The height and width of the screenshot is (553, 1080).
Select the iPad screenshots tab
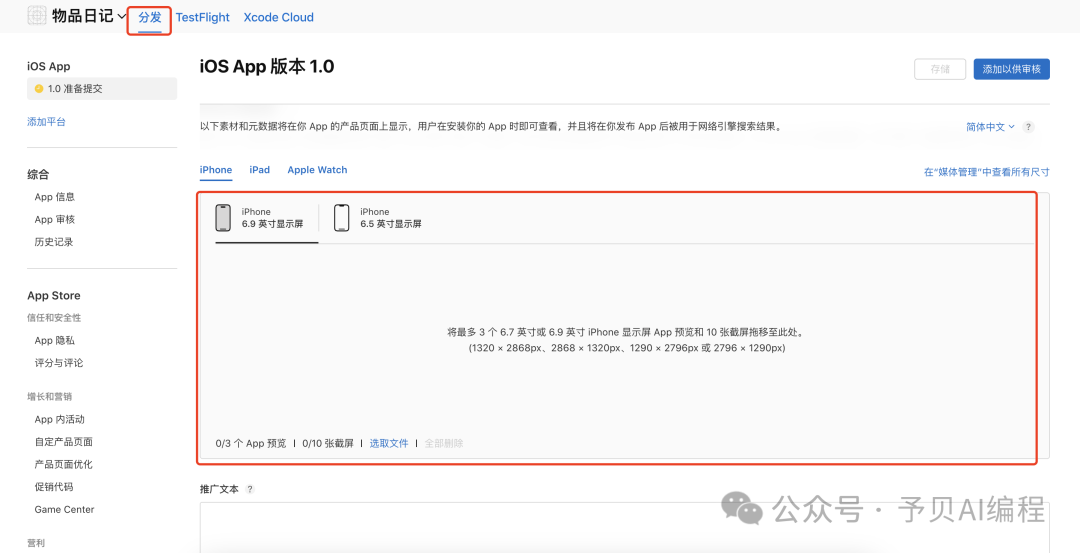[260, 170]
